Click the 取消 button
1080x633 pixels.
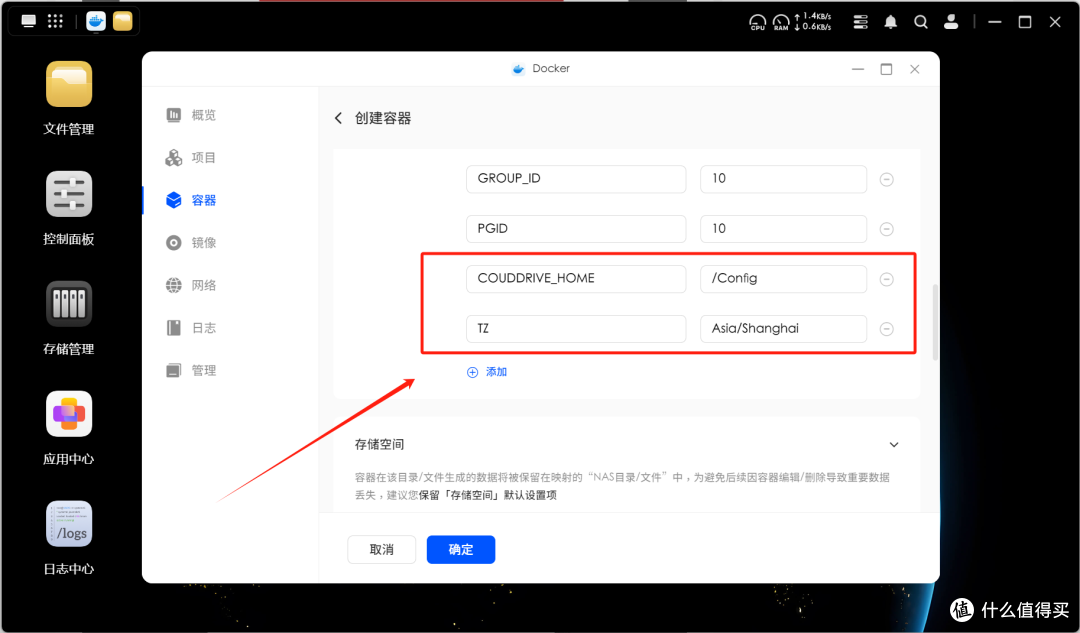pos(382,550)
